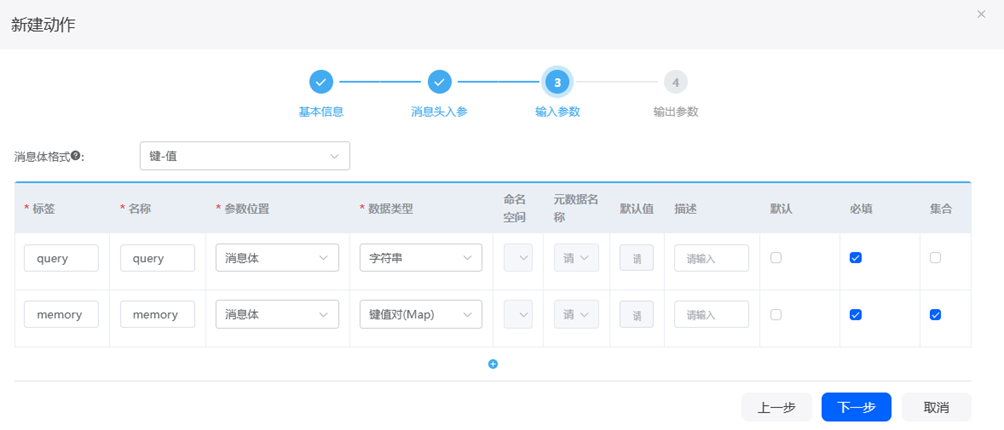Expand 参数位置 dropdown in memory row
This screenshot has height=430, width=1004.
tap(276, 315)
